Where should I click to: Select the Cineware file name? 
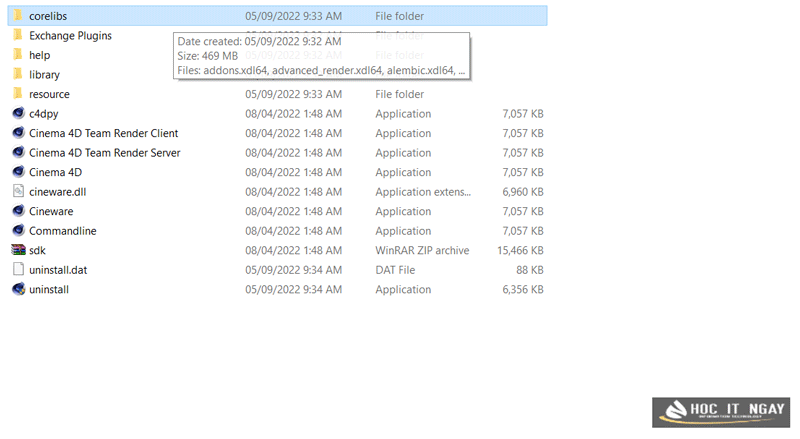(51, 211)
